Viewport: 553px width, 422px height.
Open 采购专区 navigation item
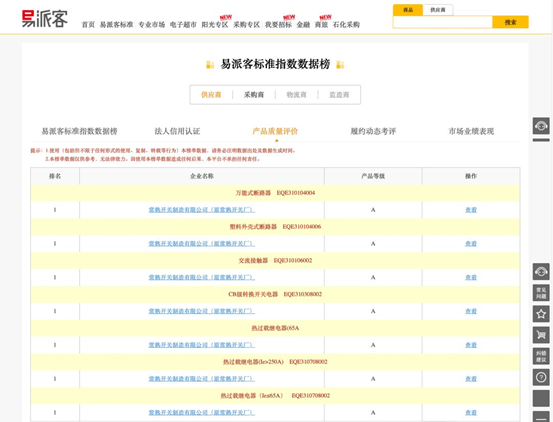(x=247, y=25)
